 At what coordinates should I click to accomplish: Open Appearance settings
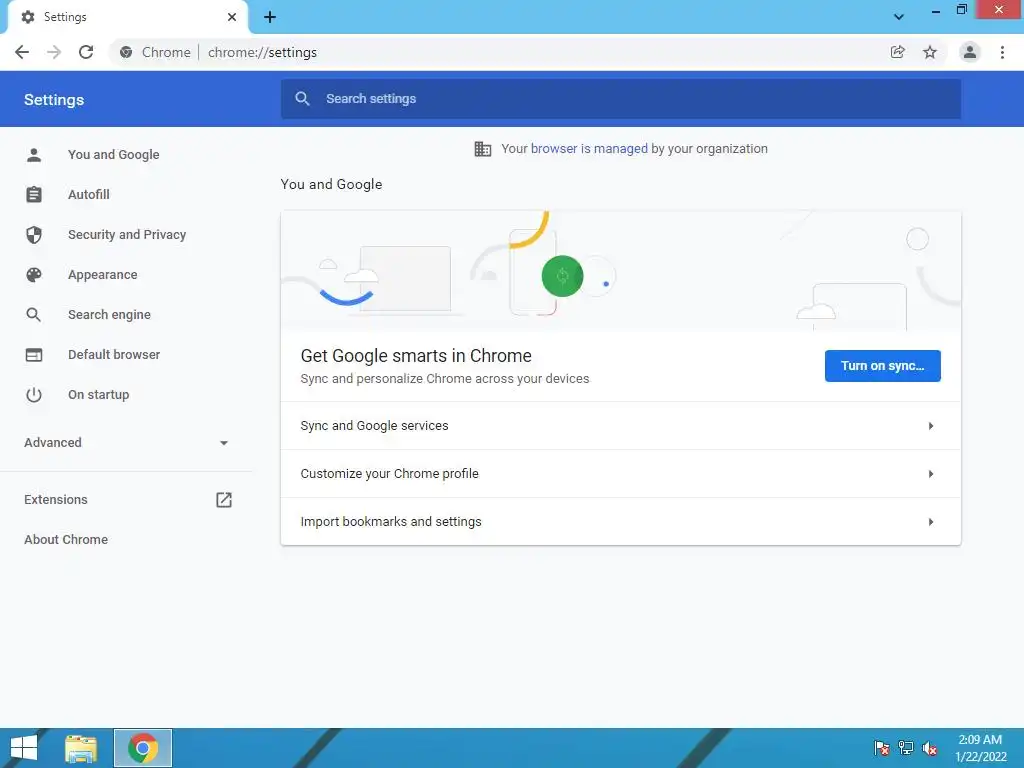pyautogui.click(x=103, y=275)
